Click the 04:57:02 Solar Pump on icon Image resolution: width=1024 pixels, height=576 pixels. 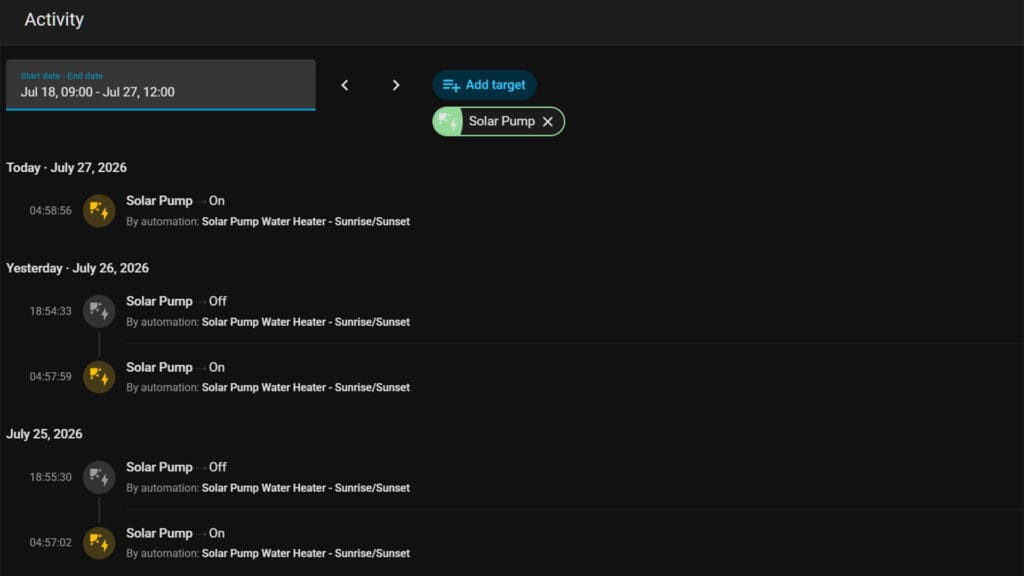point(99,543)
